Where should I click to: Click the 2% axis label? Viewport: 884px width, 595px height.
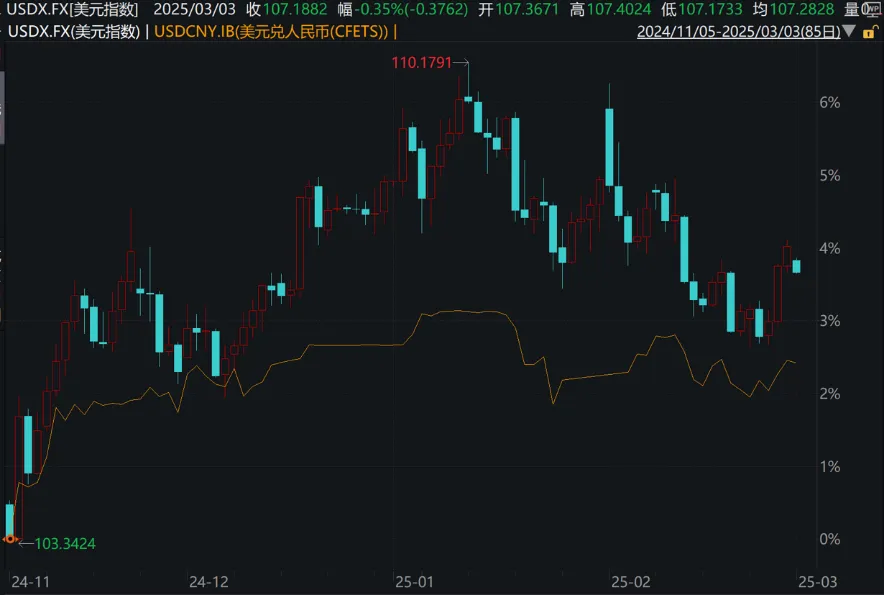coord(829,394)
